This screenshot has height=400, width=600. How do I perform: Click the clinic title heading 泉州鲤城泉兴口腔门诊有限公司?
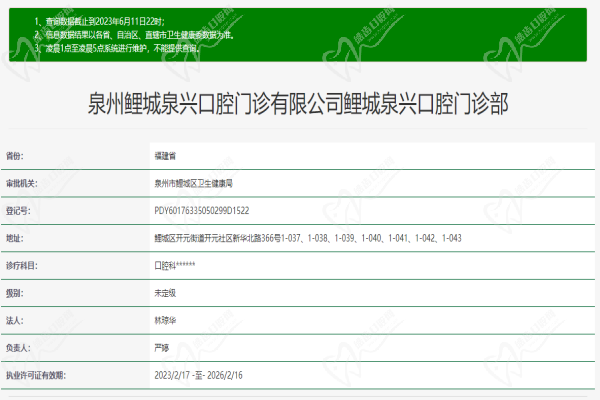click(298, 104)
